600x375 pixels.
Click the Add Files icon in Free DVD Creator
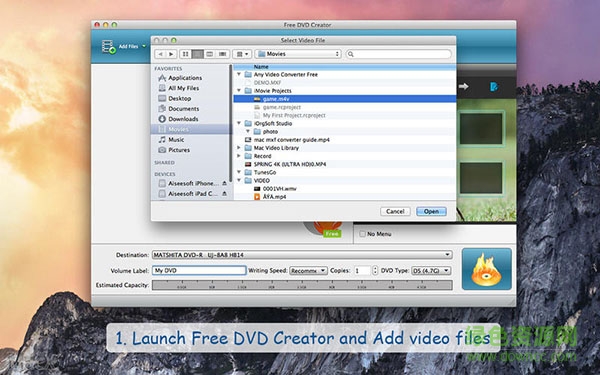pos(109,47)
